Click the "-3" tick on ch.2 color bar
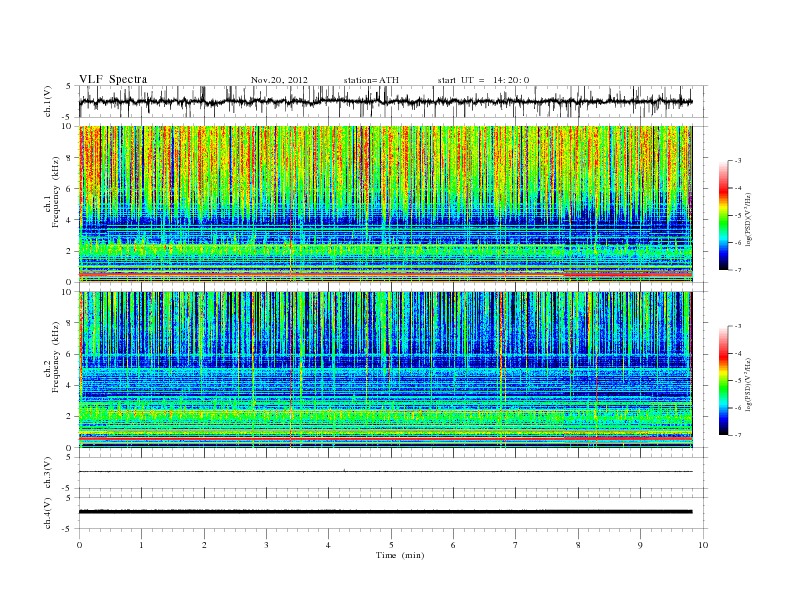Image resolution: width=792 pixels, height=612 pixels. (738, 326)
